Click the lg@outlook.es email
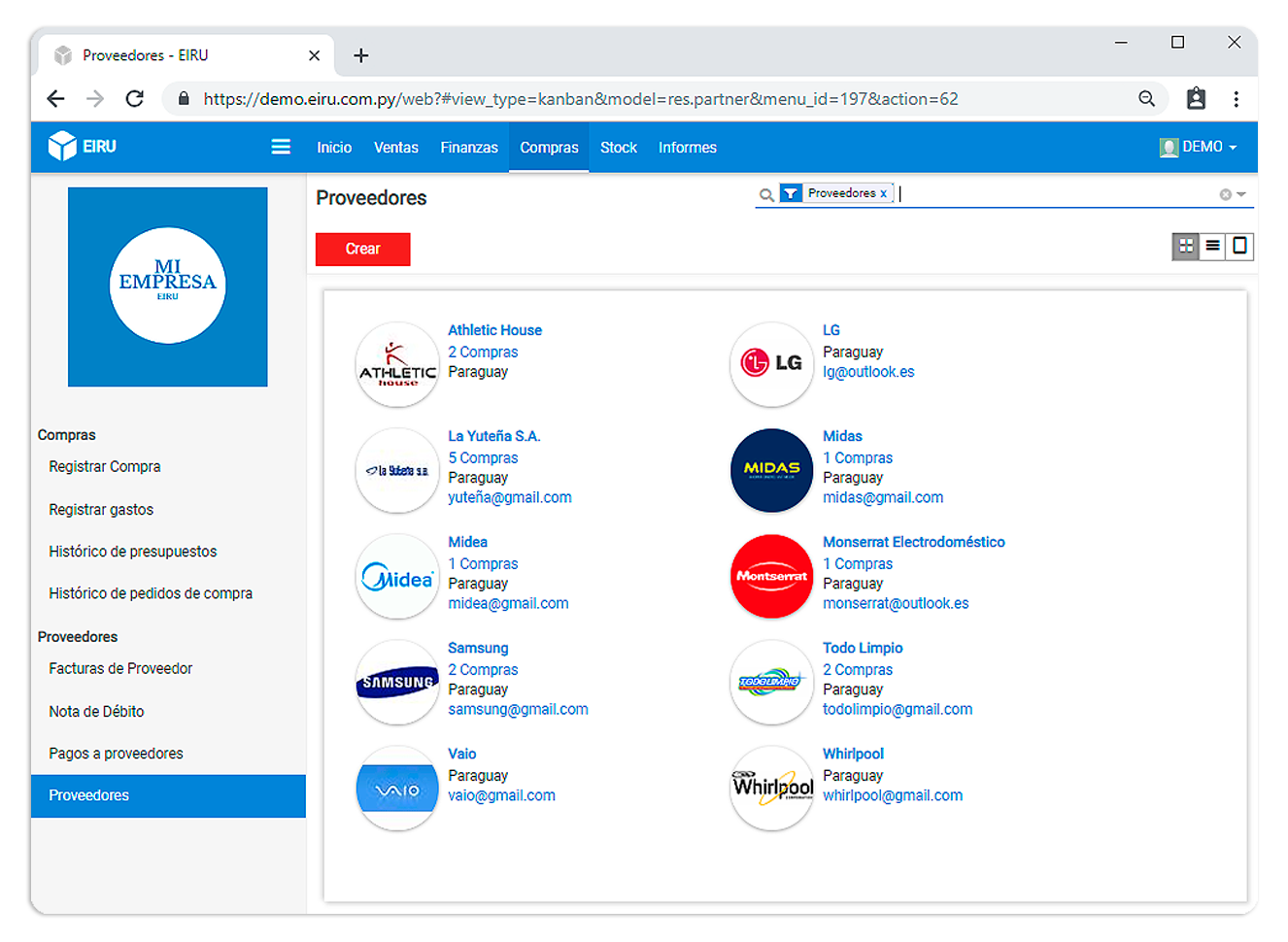 [x=868, y=372]
